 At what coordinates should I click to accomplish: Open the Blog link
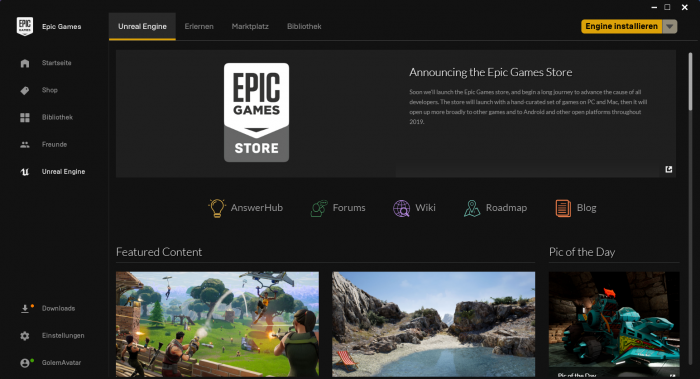pos(587,208)
